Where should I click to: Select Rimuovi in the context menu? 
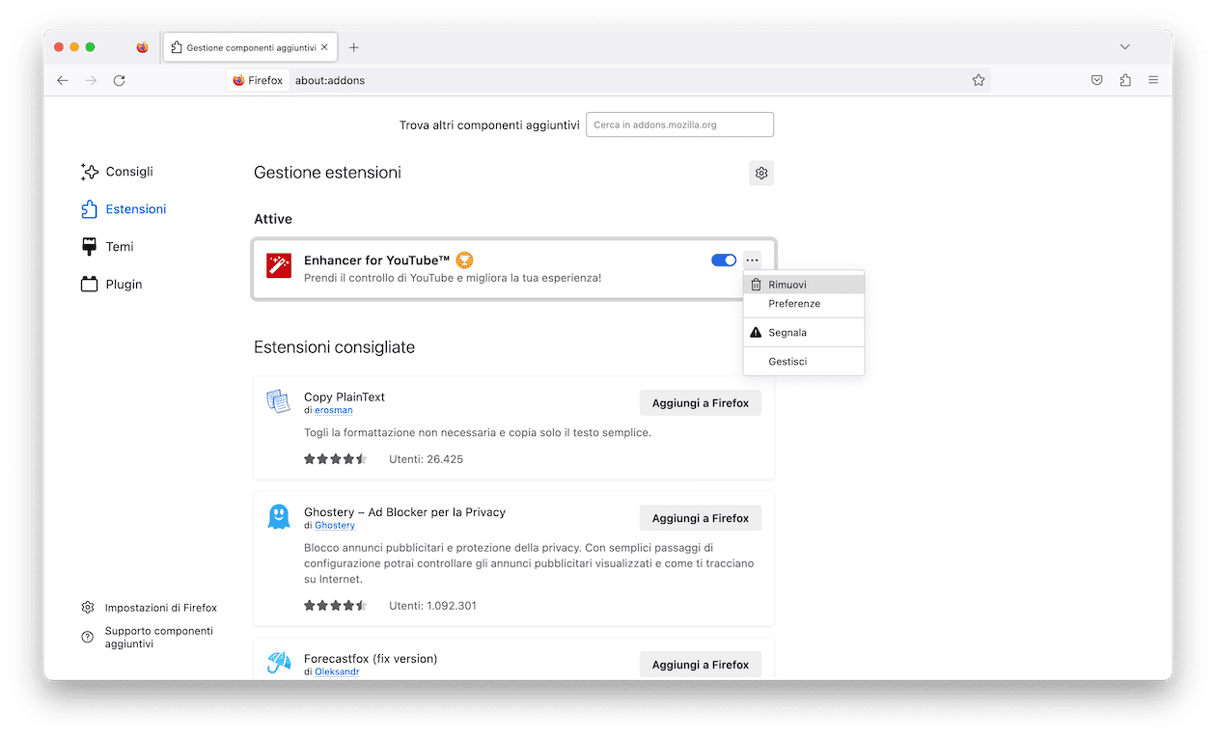click(804, 285)
